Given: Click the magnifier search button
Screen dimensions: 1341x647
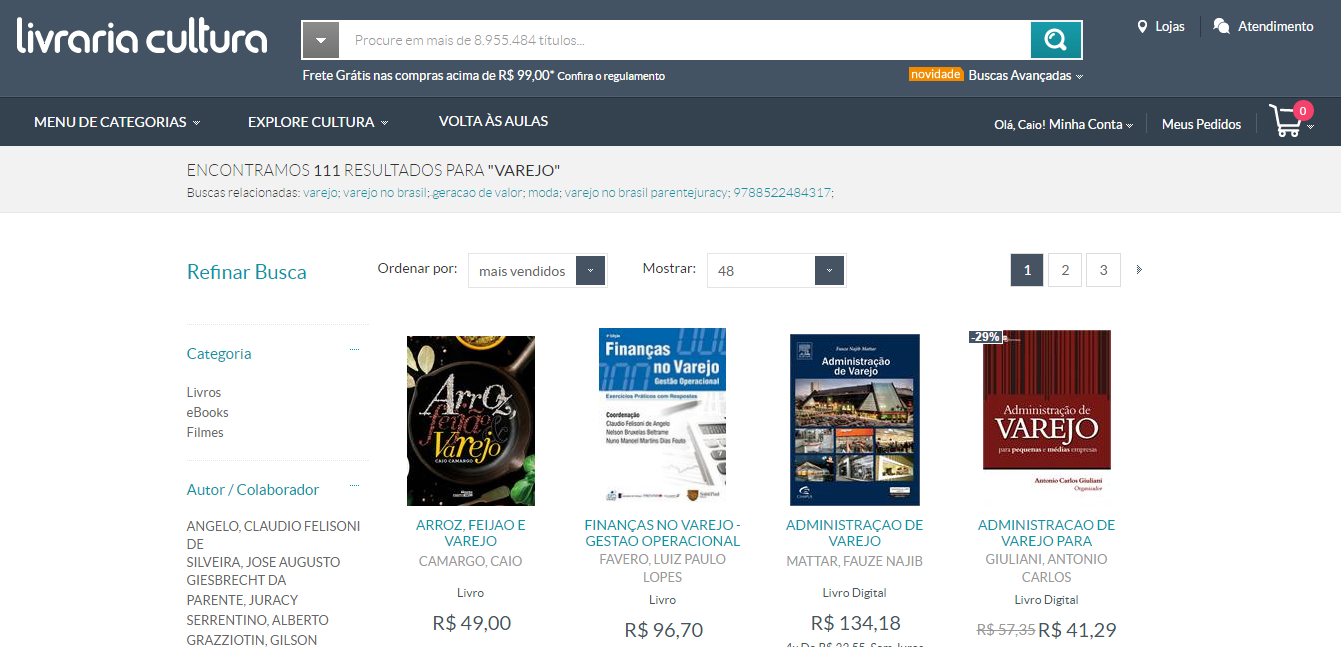Looking at the screenshot, I should [x=1055, y=40].
